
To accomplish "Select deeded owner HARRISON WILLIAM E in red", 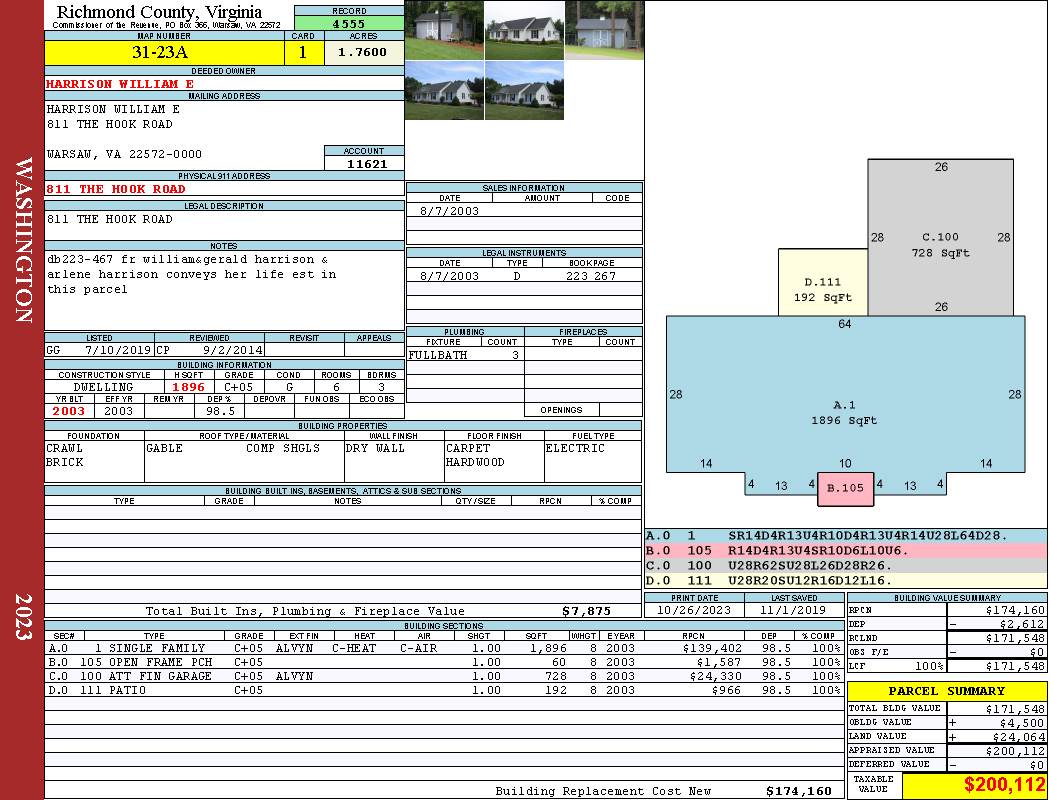I will 120,84.
